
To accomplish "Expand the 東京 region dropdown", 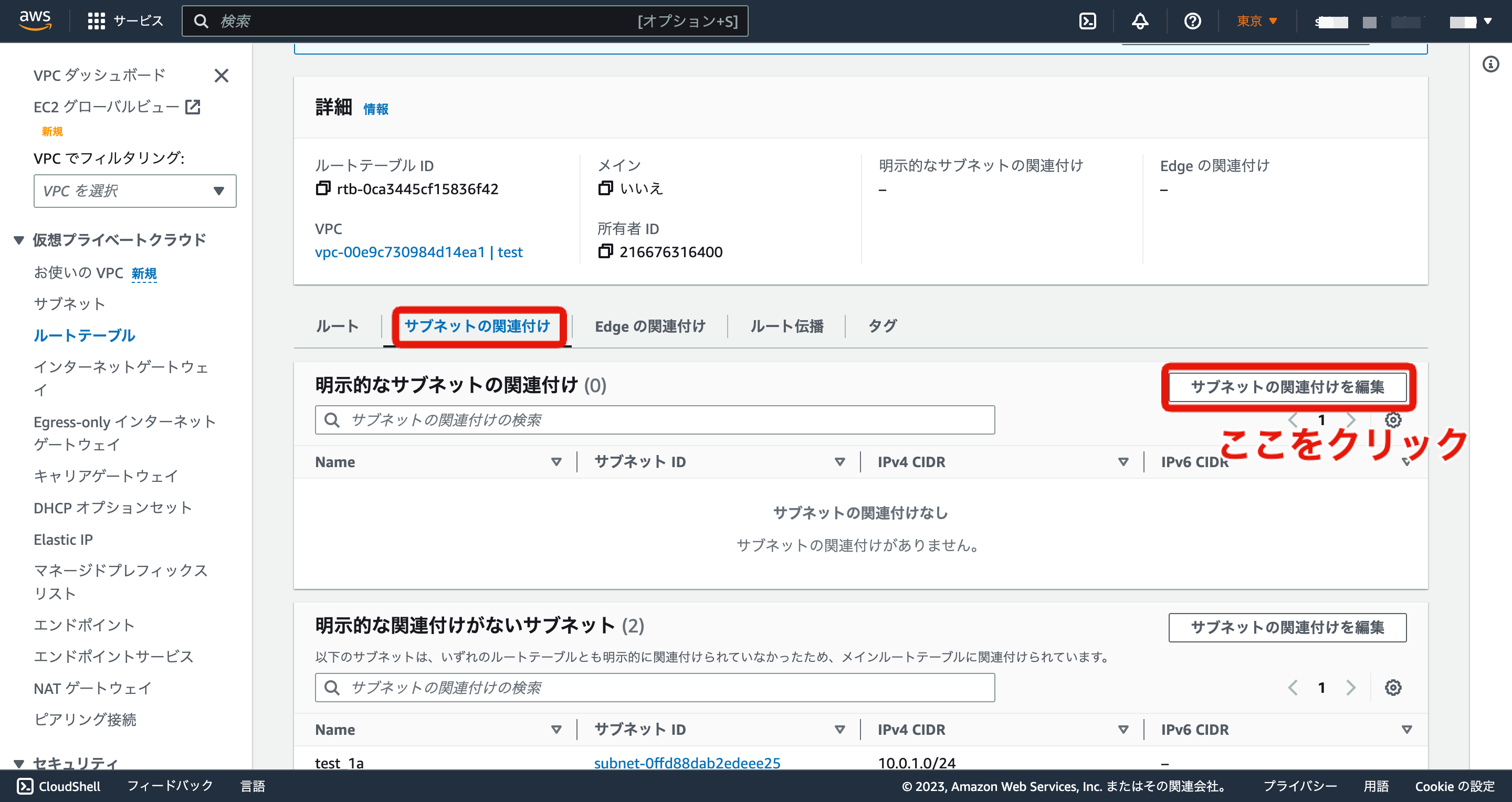I will point(1256,20).
